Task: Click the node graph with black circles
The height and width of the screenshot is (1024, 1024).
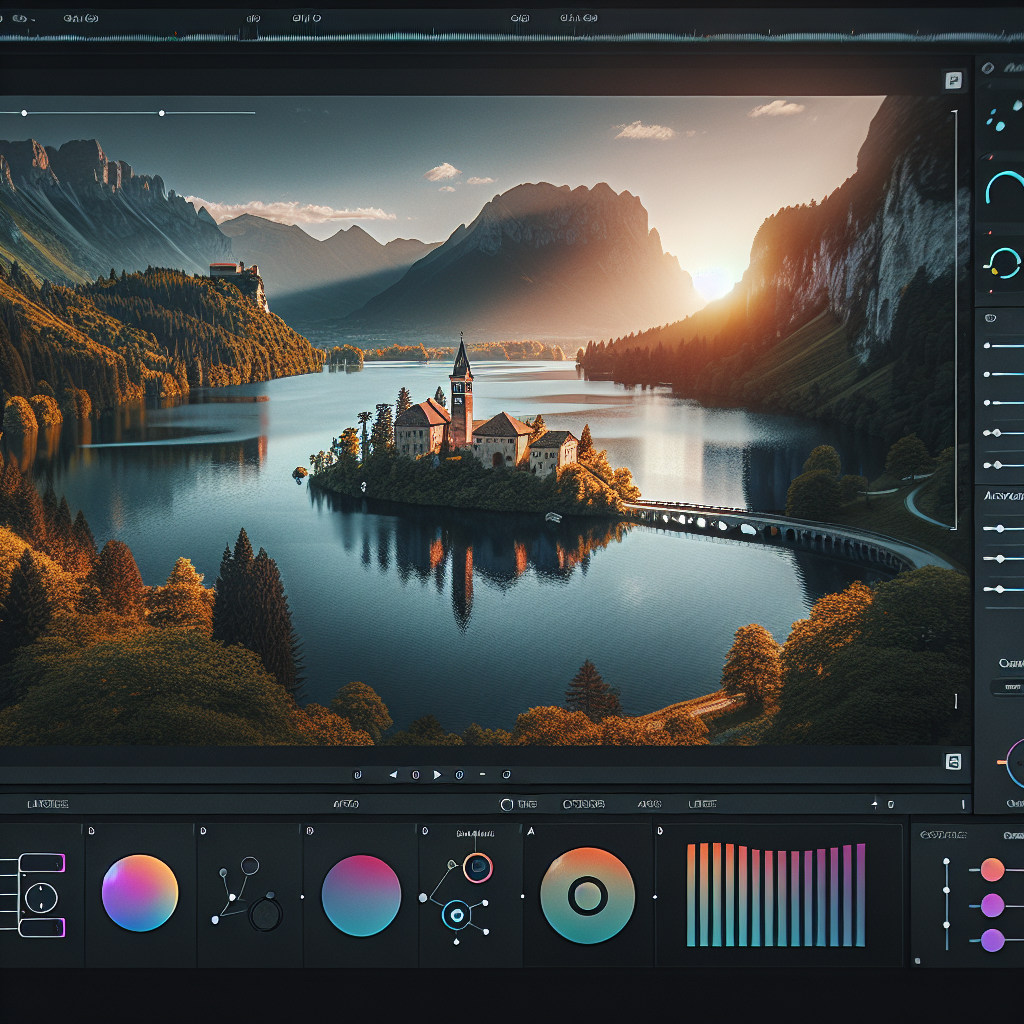Action: coord(250,895)
